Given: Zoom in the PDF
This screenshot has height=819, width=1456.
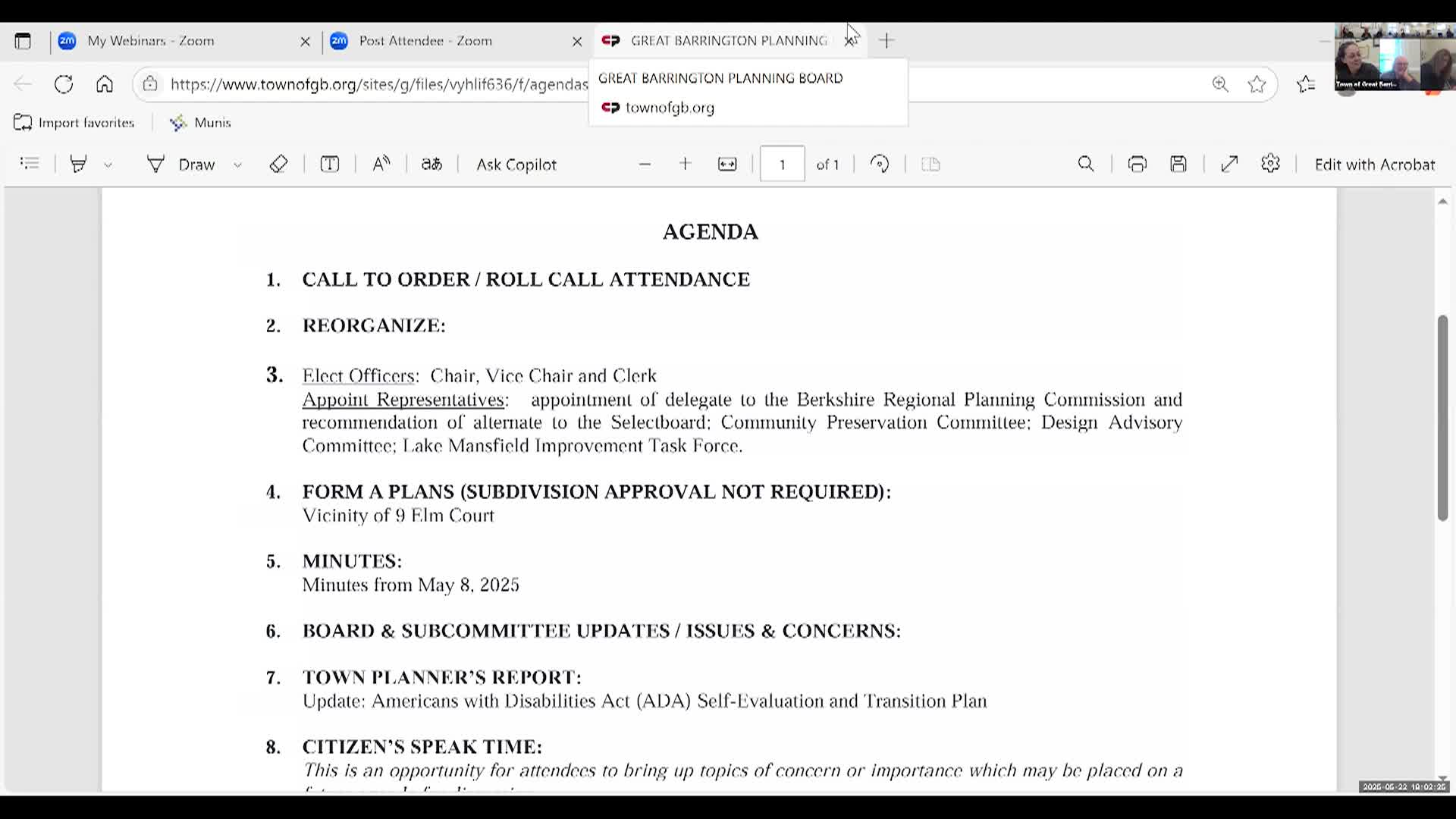Looking at the screenshot, I should click(x=686, y=164).
